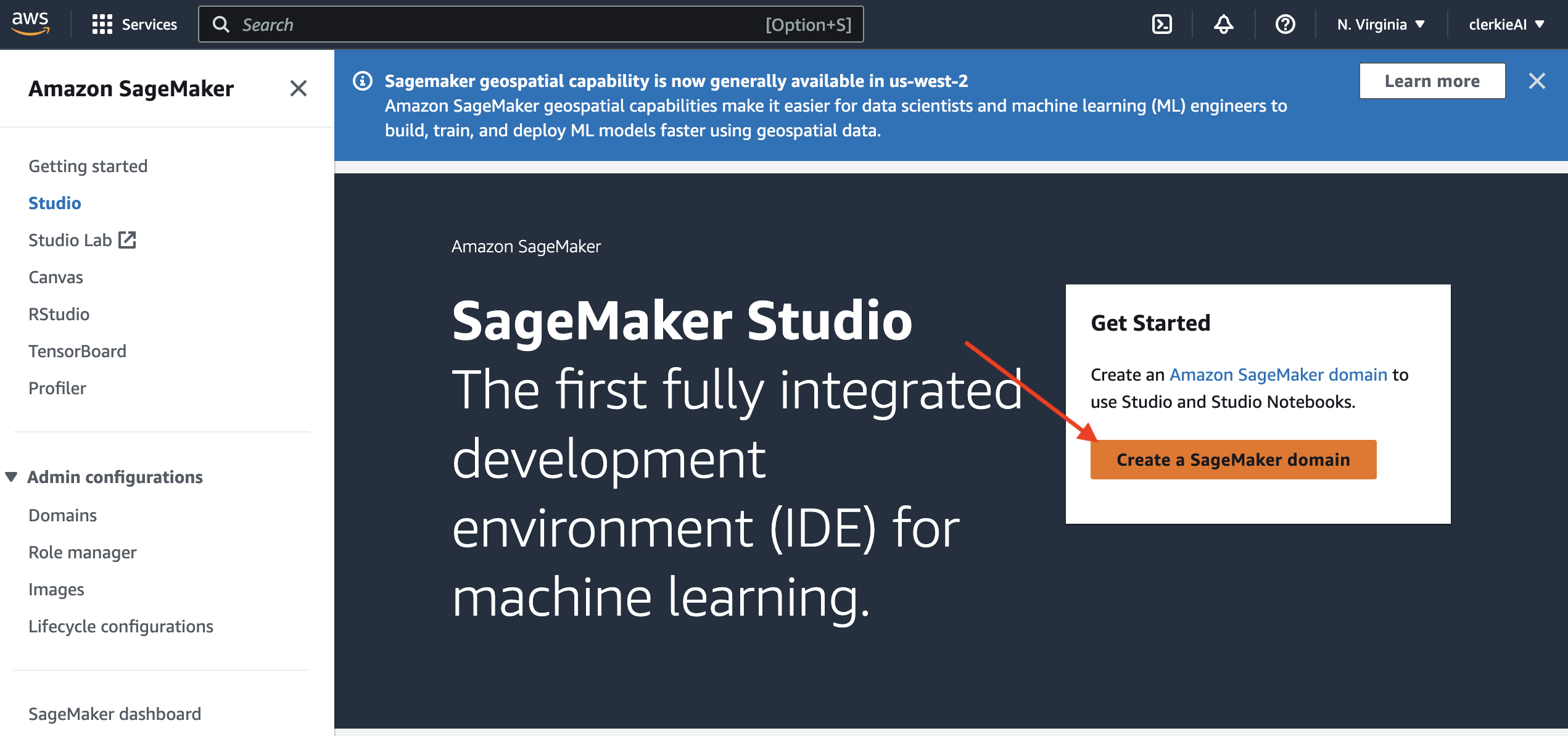
Task: Collapse the Admin configurations section
Action: (x=11, y=477)
